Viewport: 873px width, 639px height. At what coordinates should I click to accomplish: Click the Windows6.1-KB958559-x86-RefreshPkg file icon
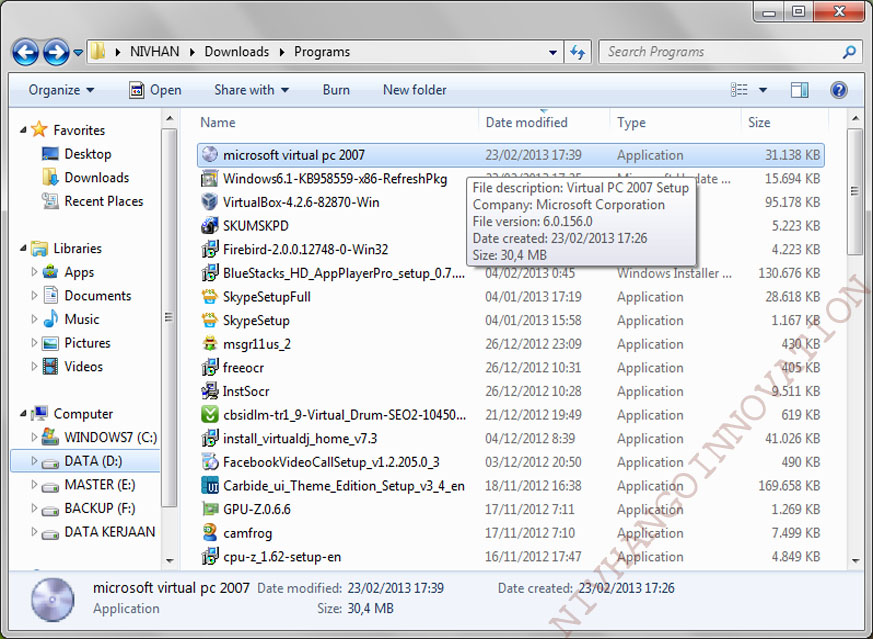point(209,179)
